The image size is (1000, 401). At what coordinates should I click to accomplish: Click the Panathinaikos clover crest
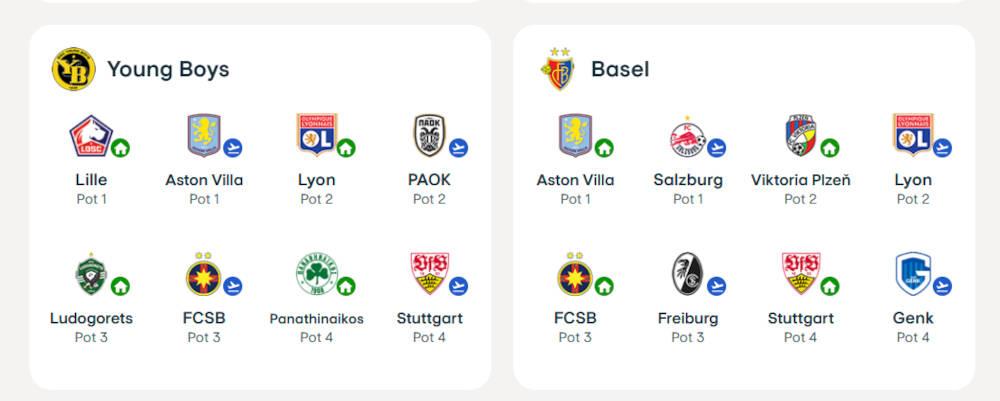click(x=316, y=273)
